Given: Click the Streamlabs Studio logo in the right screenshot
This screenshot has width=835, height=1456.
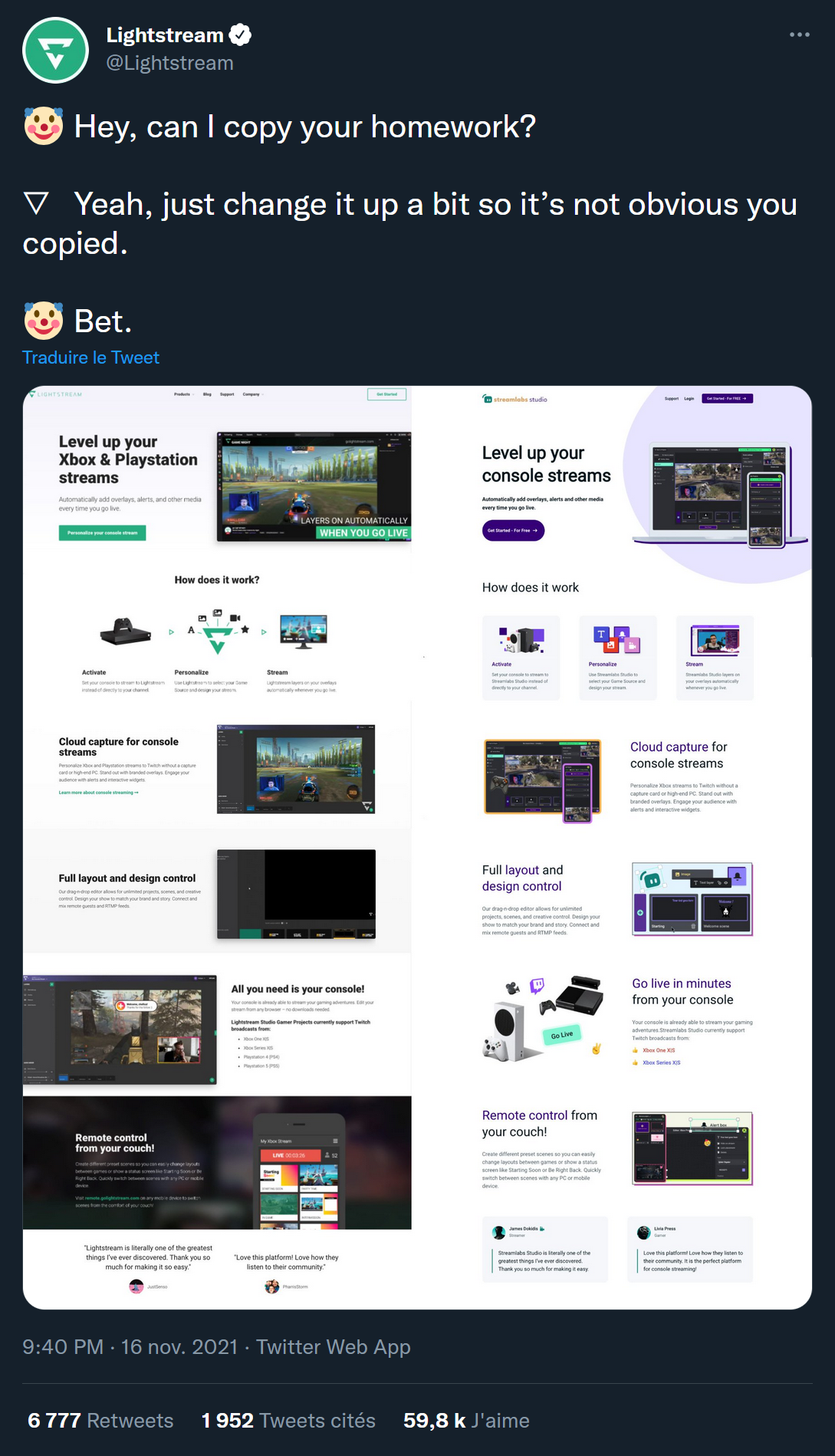Looking at the screenshot, I should click(x=514, y=399).
